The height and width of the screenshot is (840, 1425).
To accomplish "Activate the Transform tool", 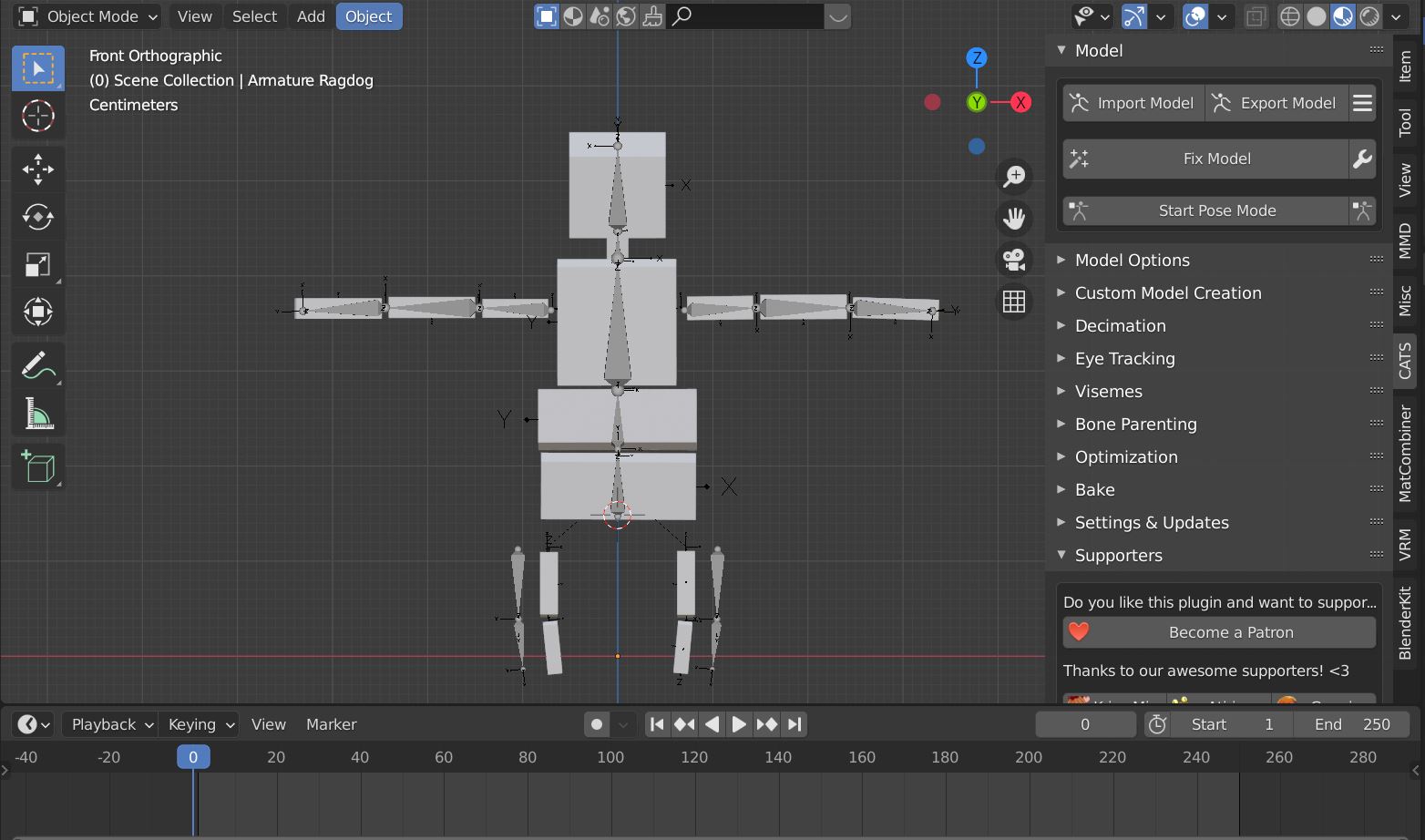I will pos(38,312).
